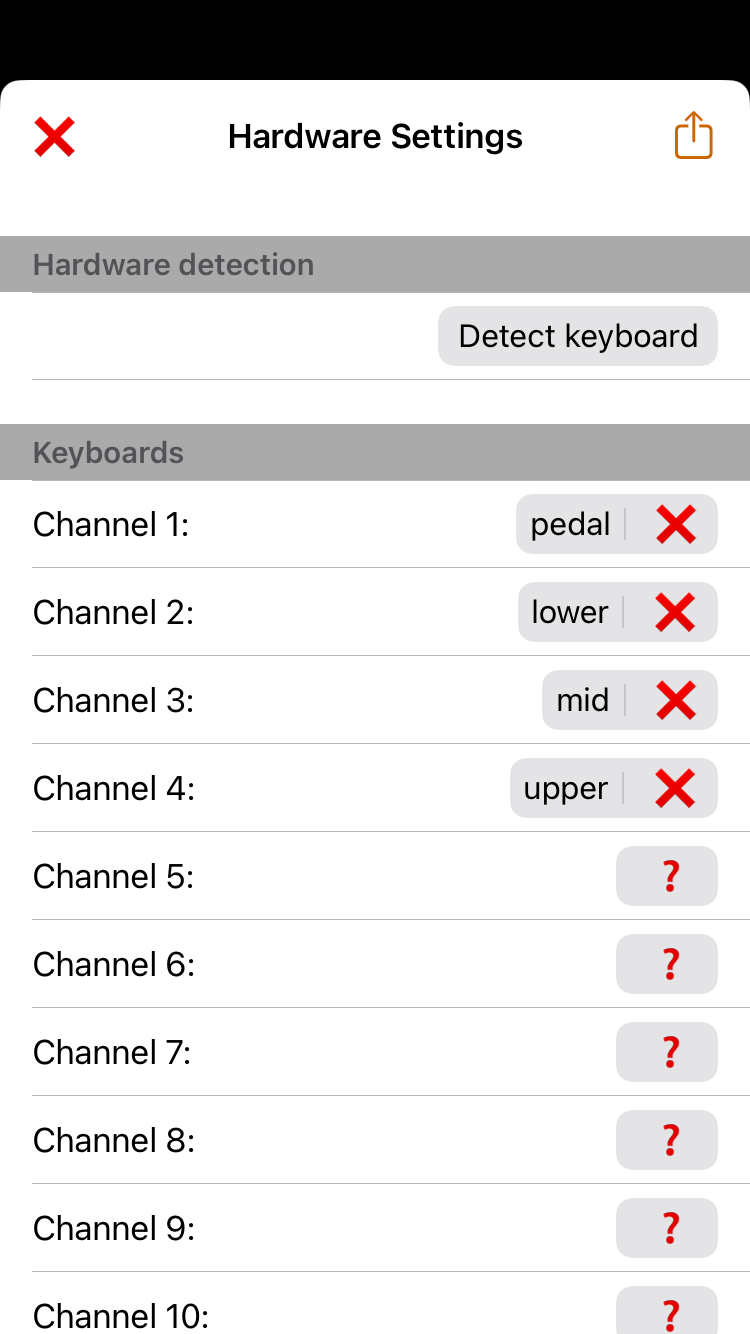
Task: Clear the lower keyboard on Channel 2
Action: 675,612
